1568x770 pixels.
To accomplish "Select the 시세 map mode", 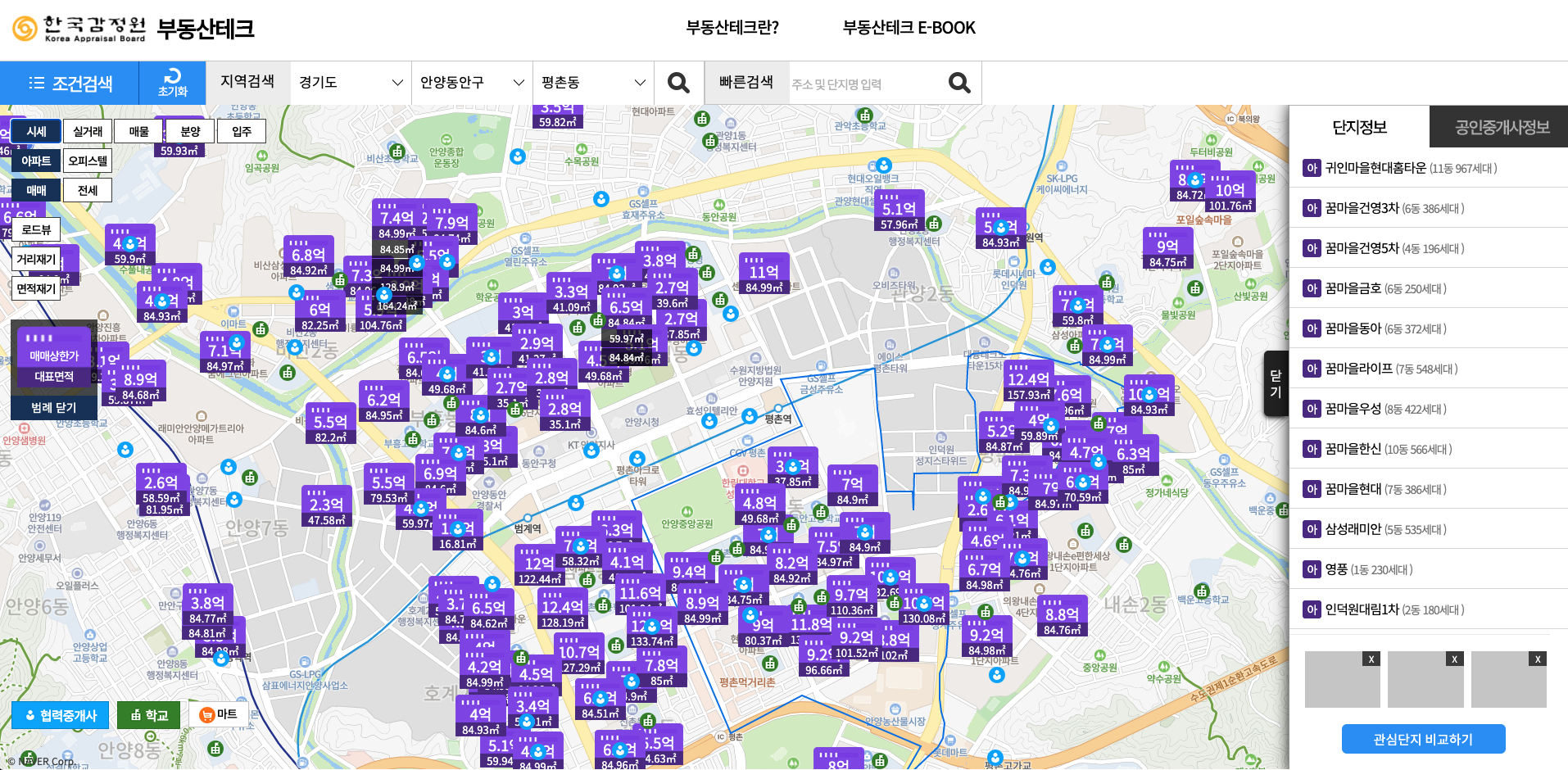I will coord(36,131).
